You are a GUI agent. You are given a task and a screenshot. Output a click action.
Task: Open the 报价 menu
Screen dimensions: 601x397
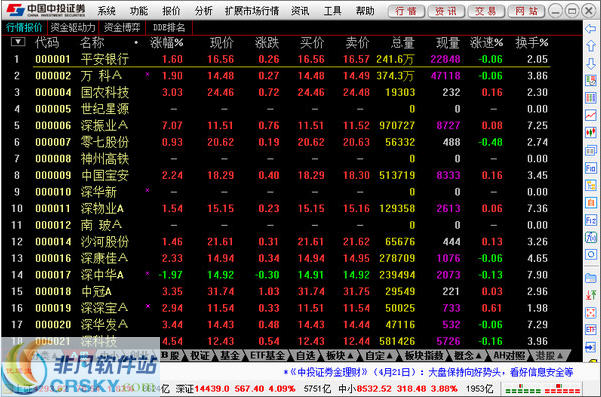(171, 11)
